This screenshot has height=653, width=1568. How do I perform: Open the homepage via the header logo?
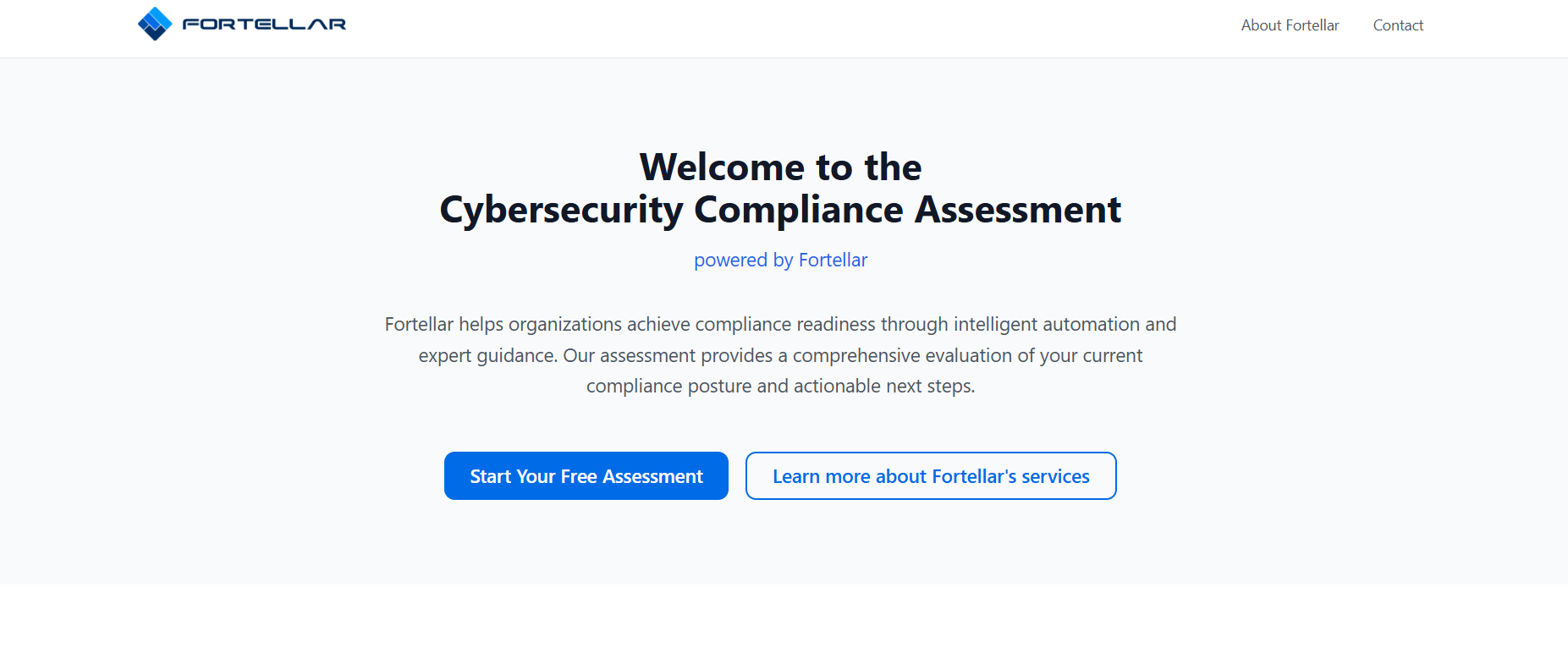(x=241, y=24)
